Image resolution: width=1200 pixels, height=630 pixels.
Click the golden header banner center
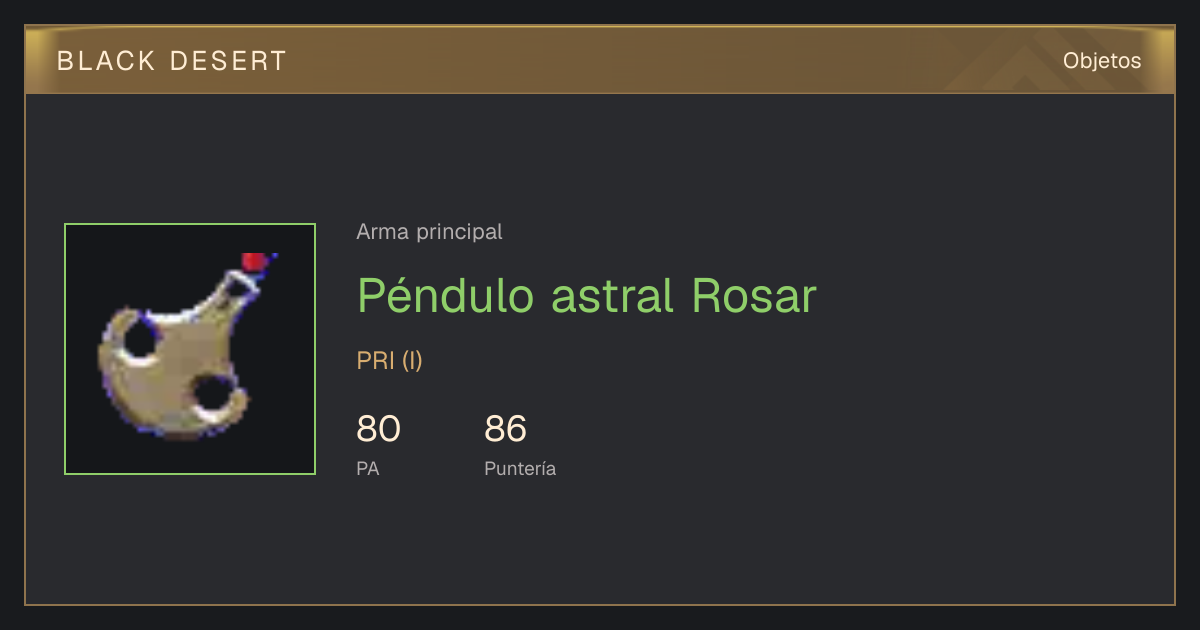[600, 61]
